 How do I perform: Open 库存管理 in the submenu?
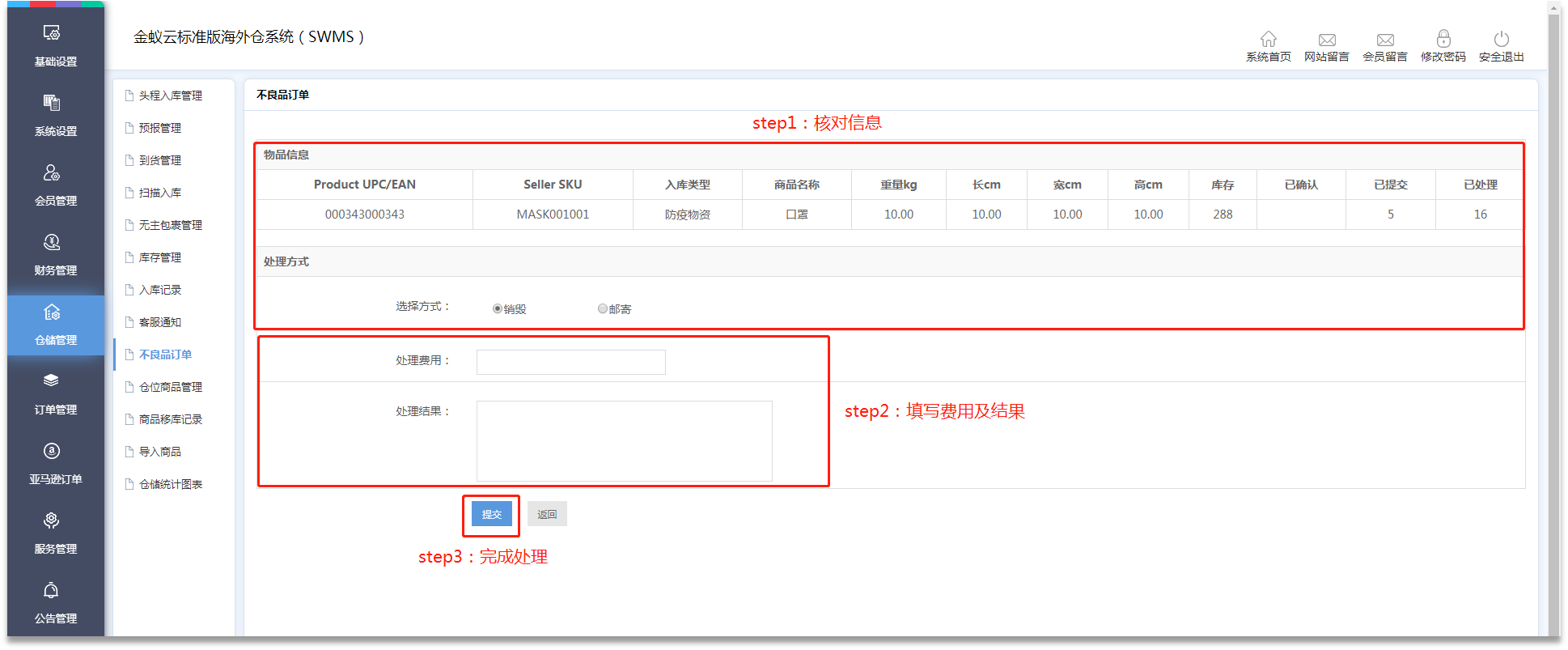(160, 257)
